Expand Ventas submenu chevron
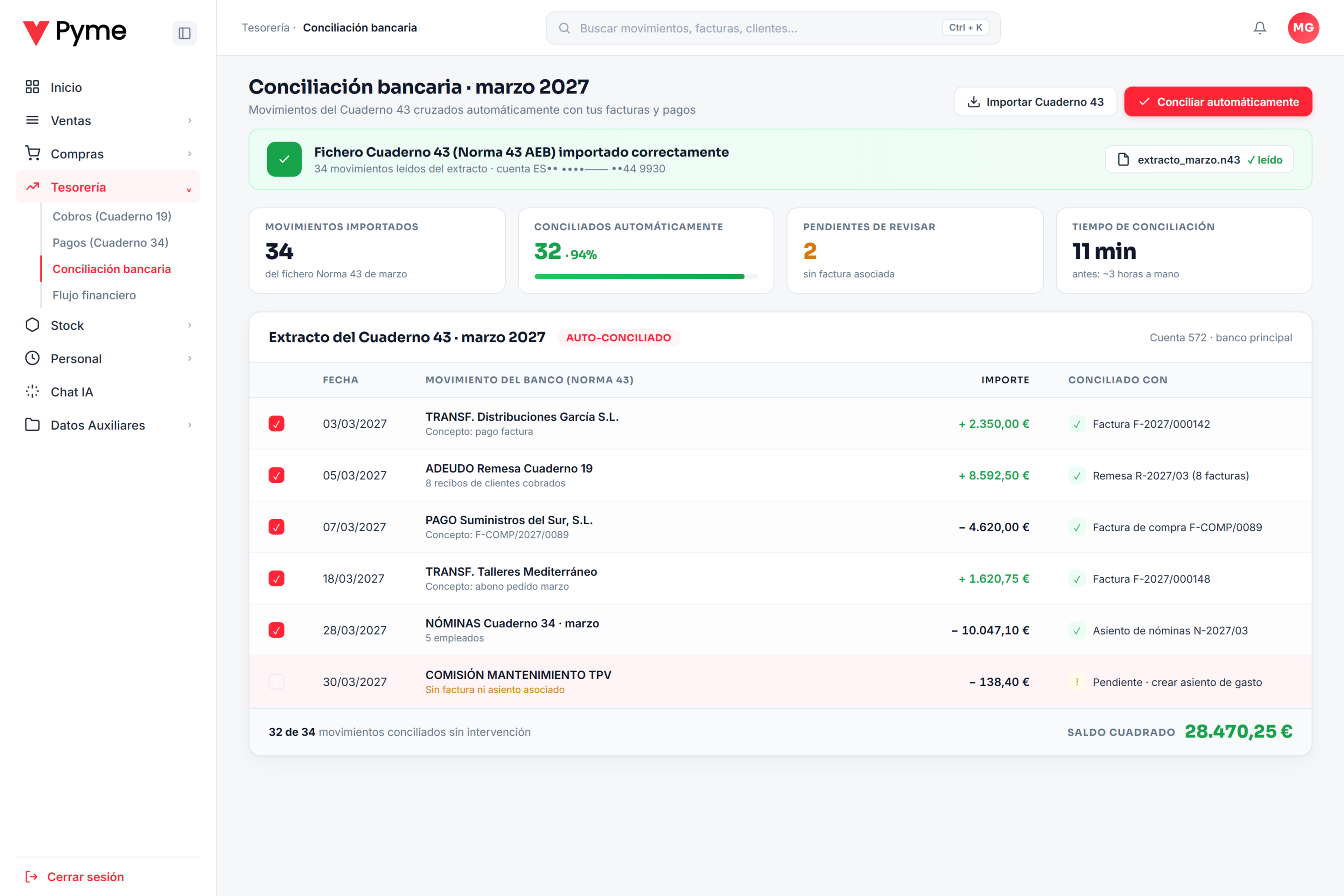Screen dimensions: 1344x896 [190, 120]
